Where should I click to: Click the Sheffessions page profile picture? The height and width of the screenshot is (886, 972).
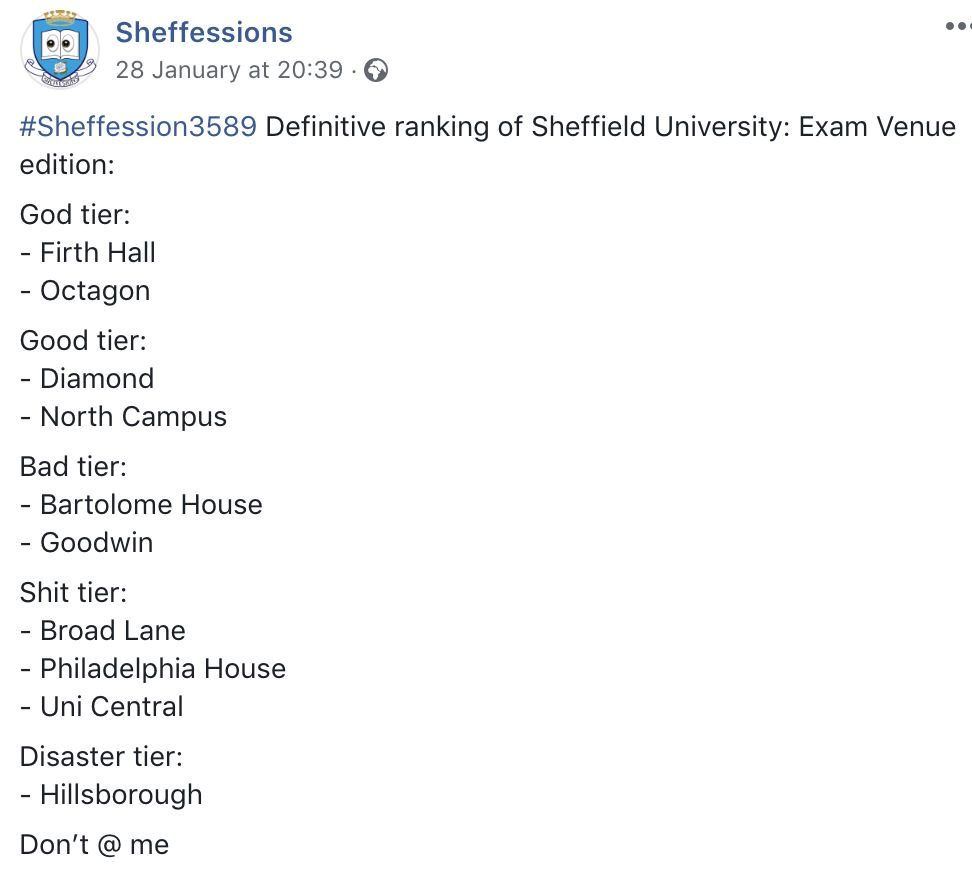click(x=60, y=49)
